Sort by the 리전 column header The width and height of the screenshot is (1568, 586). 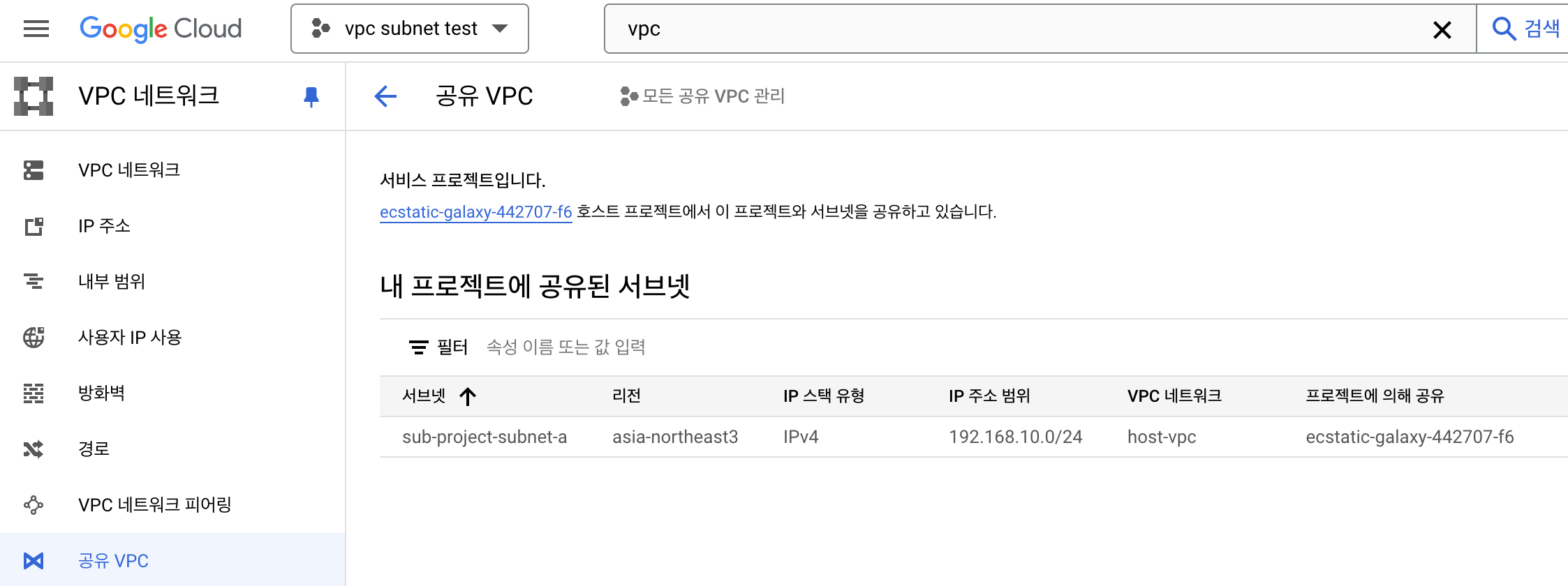(626, 396)
